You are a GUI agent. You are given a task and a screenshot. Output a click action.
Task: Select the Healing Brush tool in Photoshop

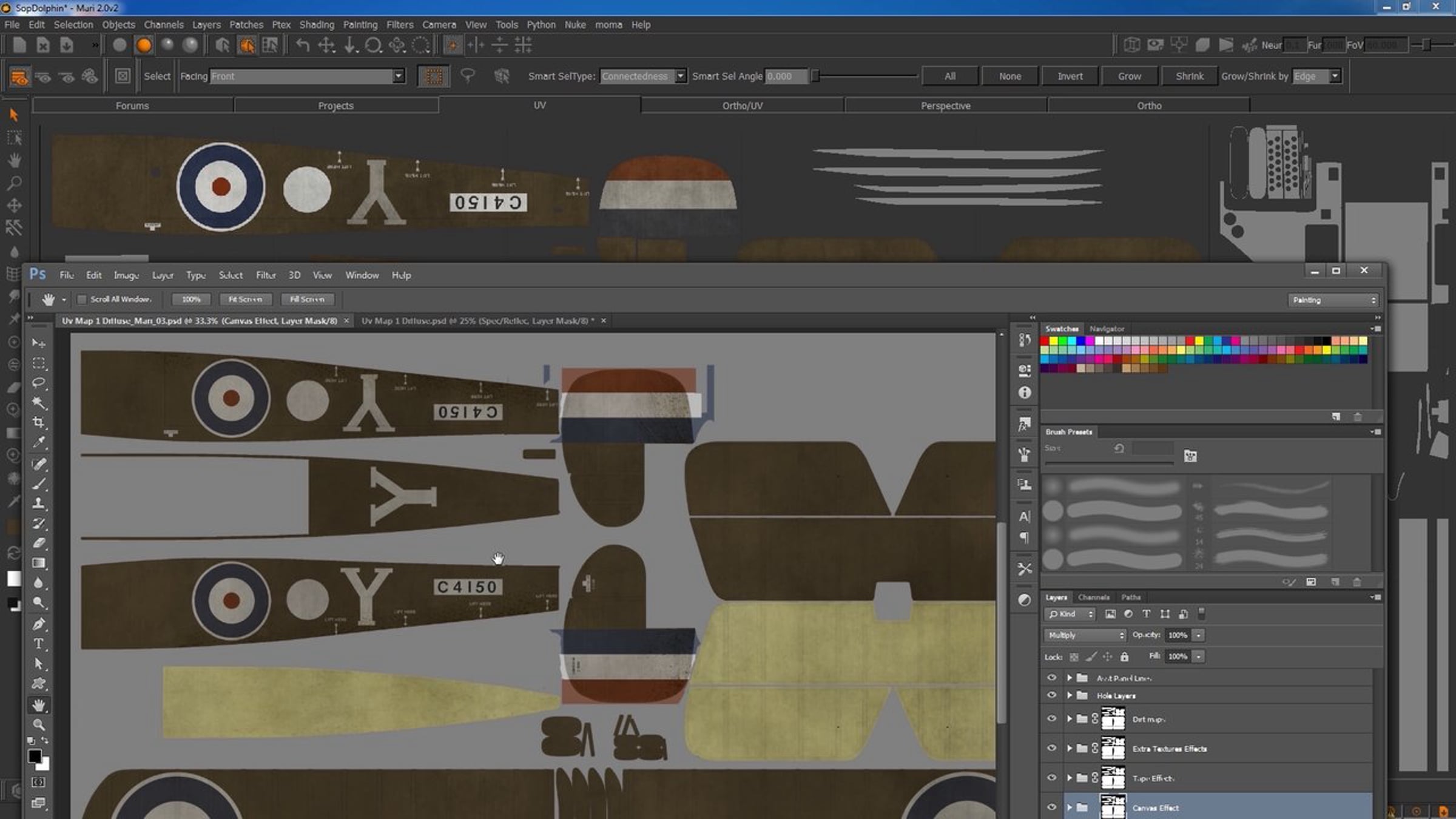(x=39, y=464)
